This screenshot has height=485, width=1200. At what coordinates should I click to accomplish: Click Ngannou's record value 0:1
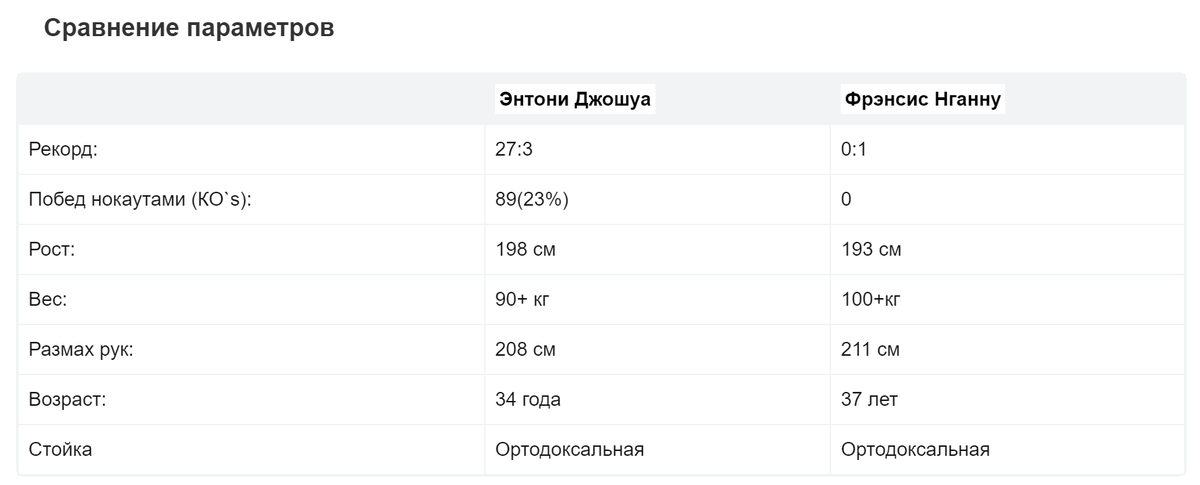852,150
